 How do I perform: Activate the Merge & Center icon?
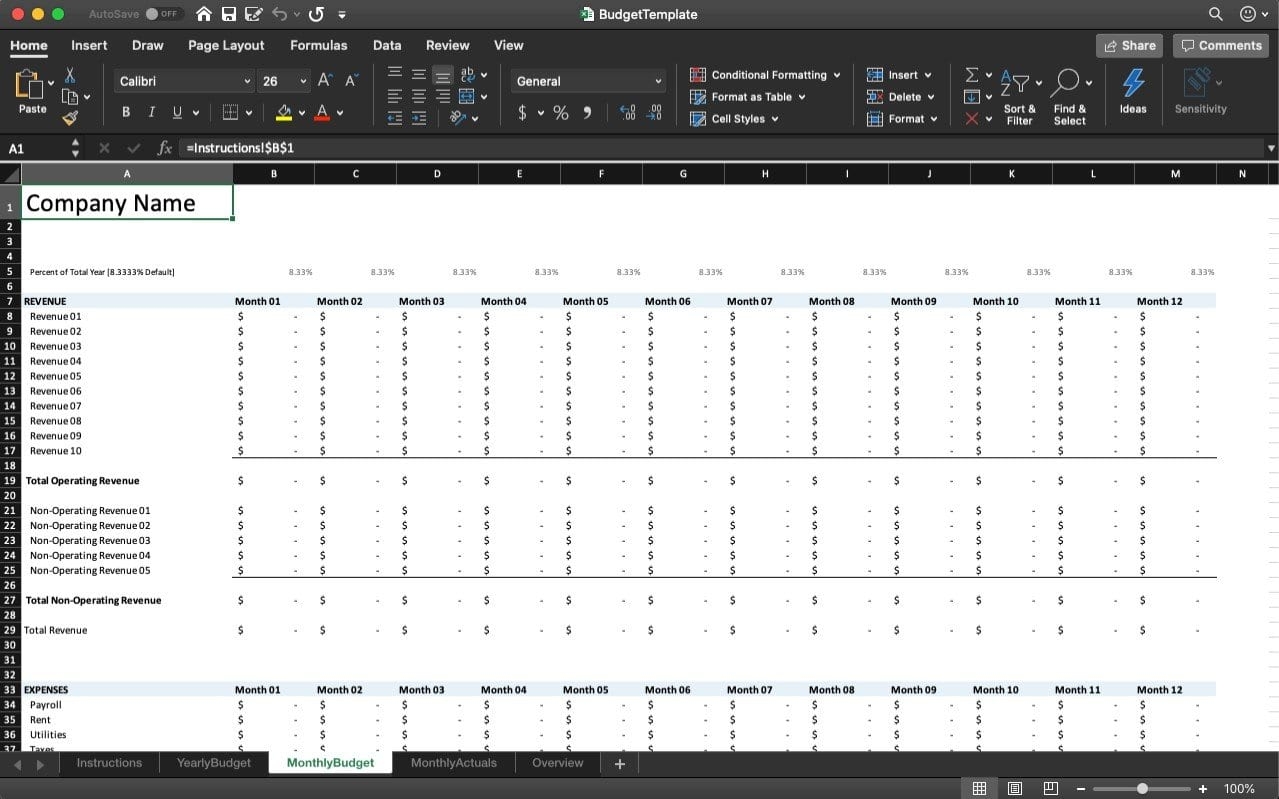point(468,96)
